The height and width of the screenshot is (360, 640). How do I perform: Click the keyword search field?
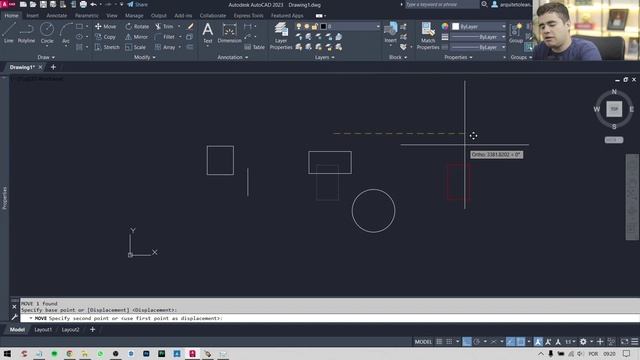pyautogui.click(x=442, y=4)
